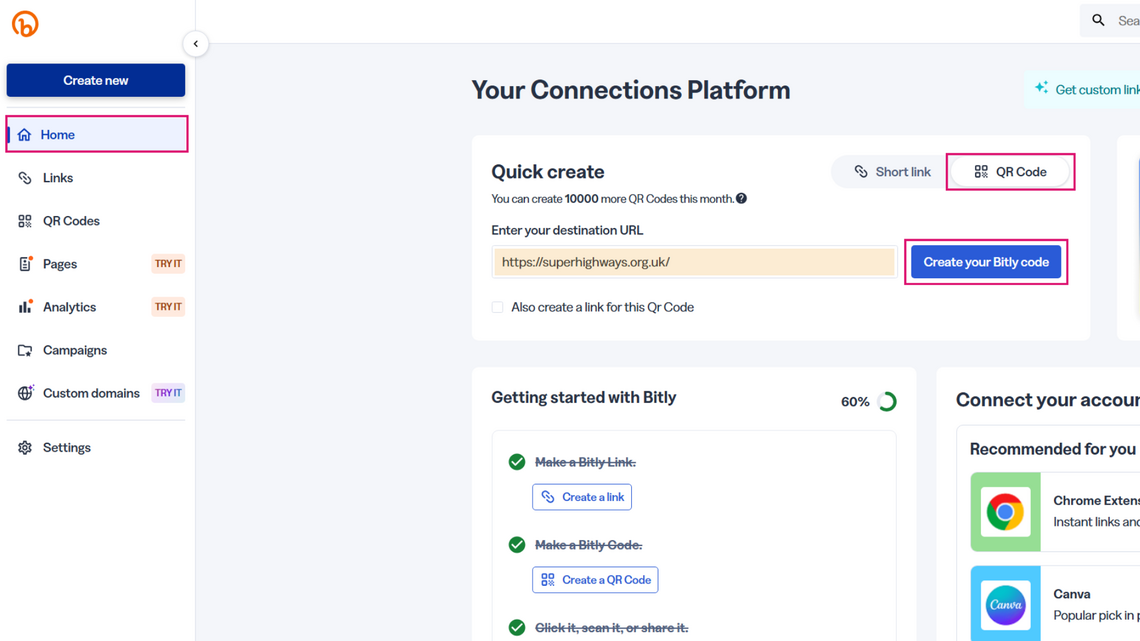
Task: Click Create your Bitly code button
Action: pos(985,262)
